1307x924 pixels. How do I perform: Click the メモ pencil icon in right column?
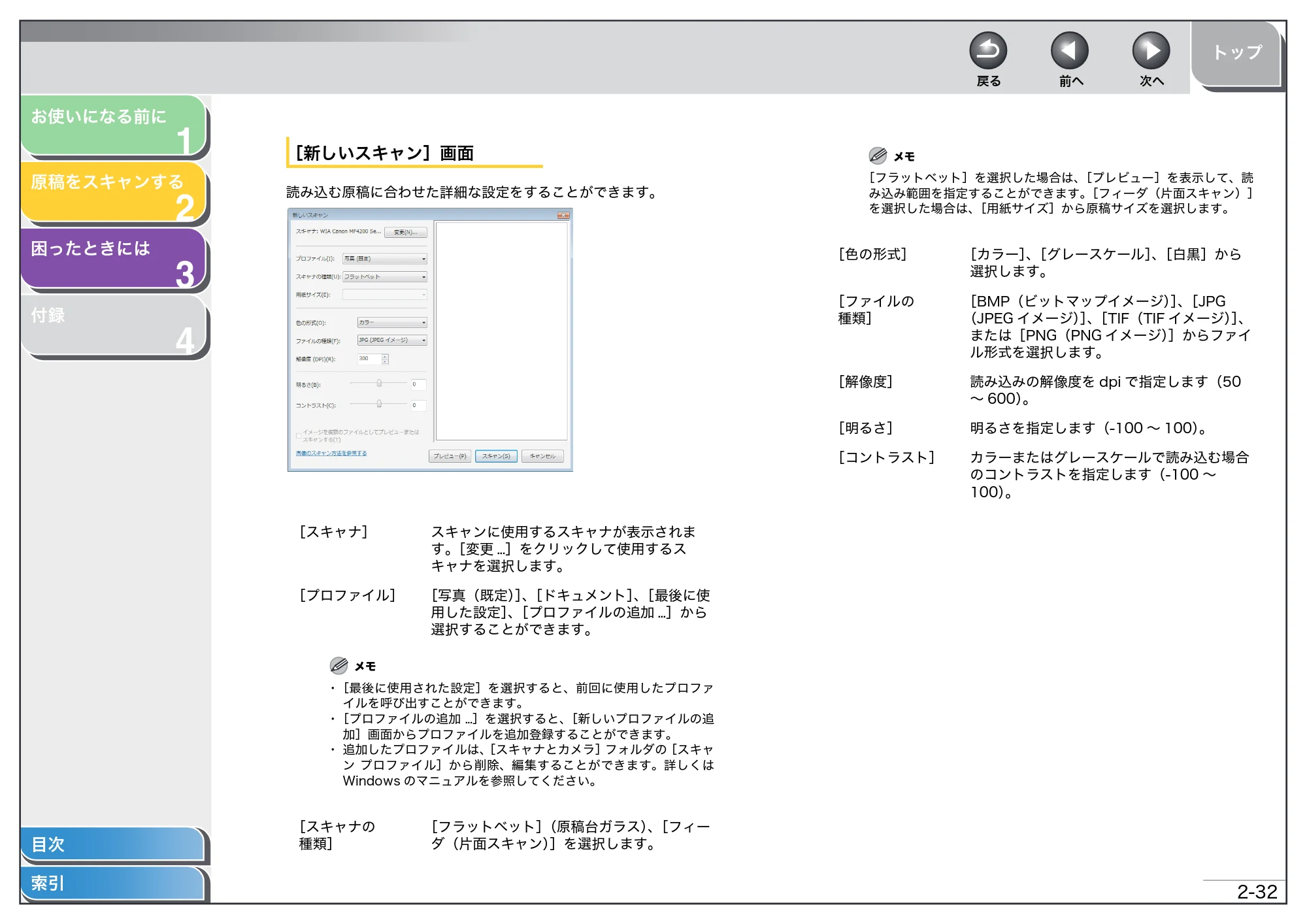tap(878, 156)
